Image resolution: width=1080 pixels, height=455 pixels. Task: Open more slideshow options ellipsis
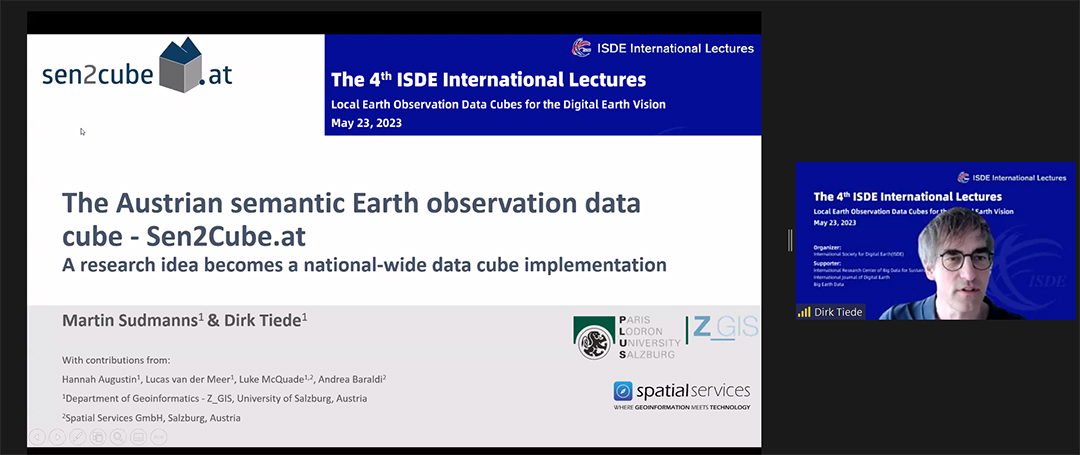pos(158,436)
